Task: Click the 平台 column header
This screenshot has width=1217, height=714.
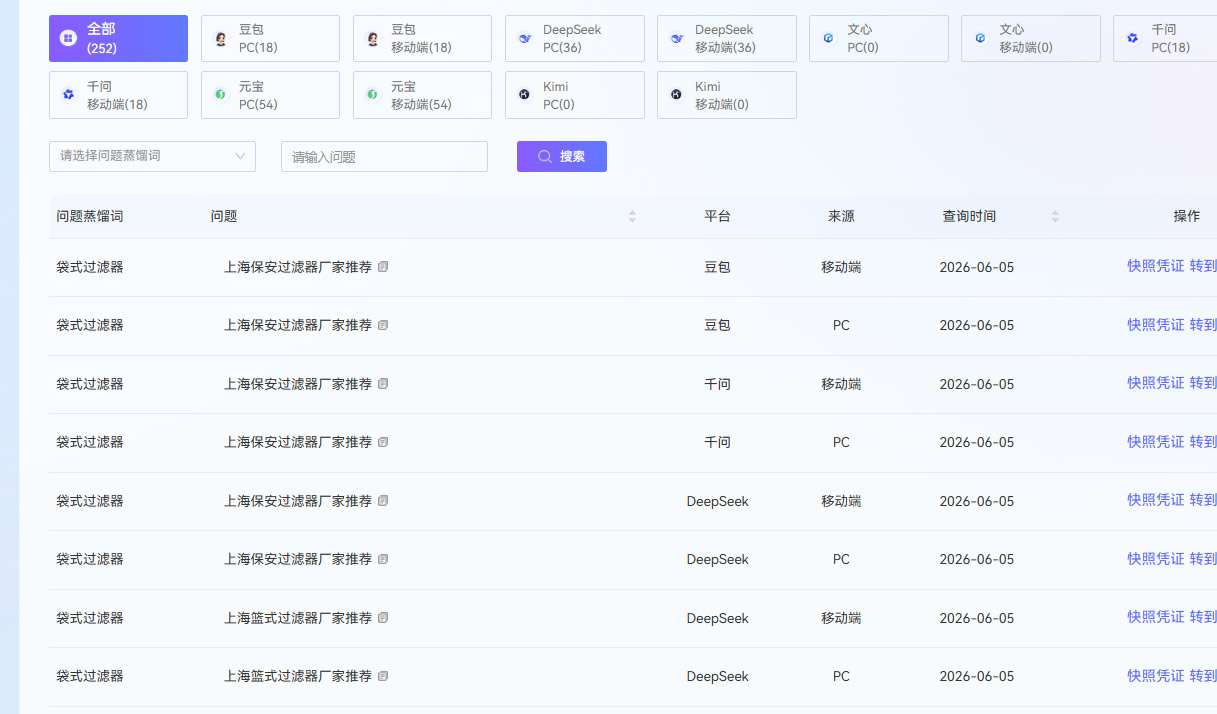Action: pos(717,216)
